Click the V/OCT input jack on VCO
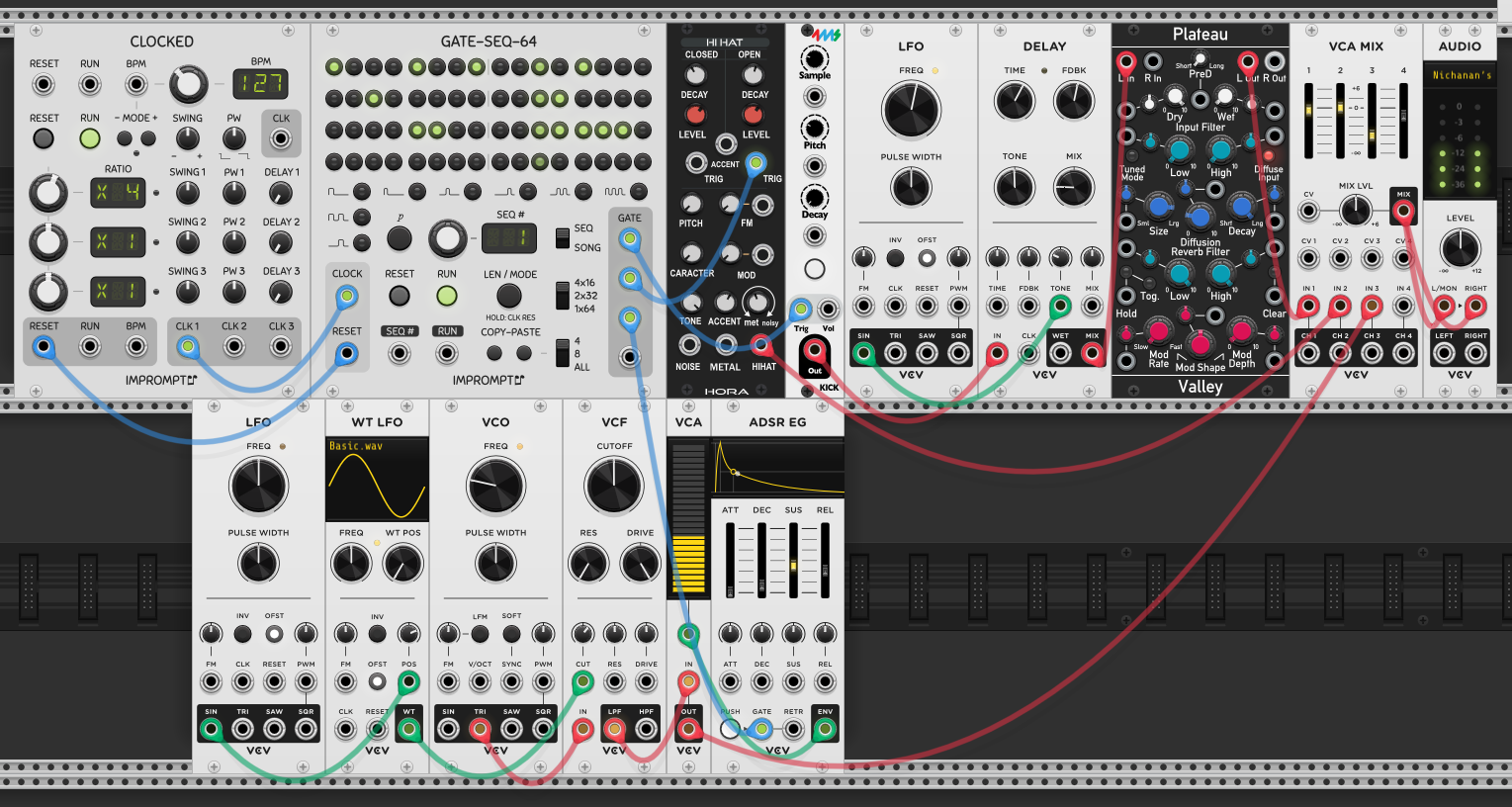1512x807 pixels. coord(480,681)
